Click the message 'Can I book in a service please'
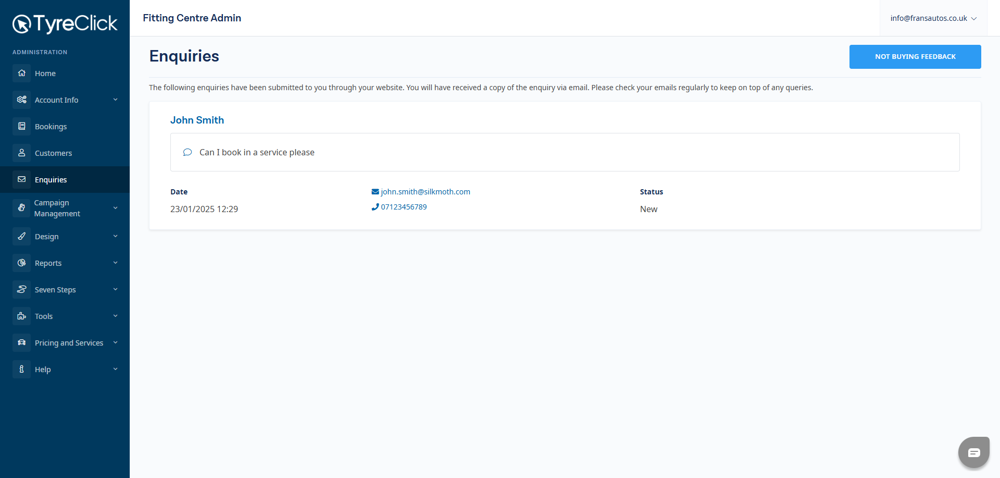 pyautogui.click(x=257, y=152)
